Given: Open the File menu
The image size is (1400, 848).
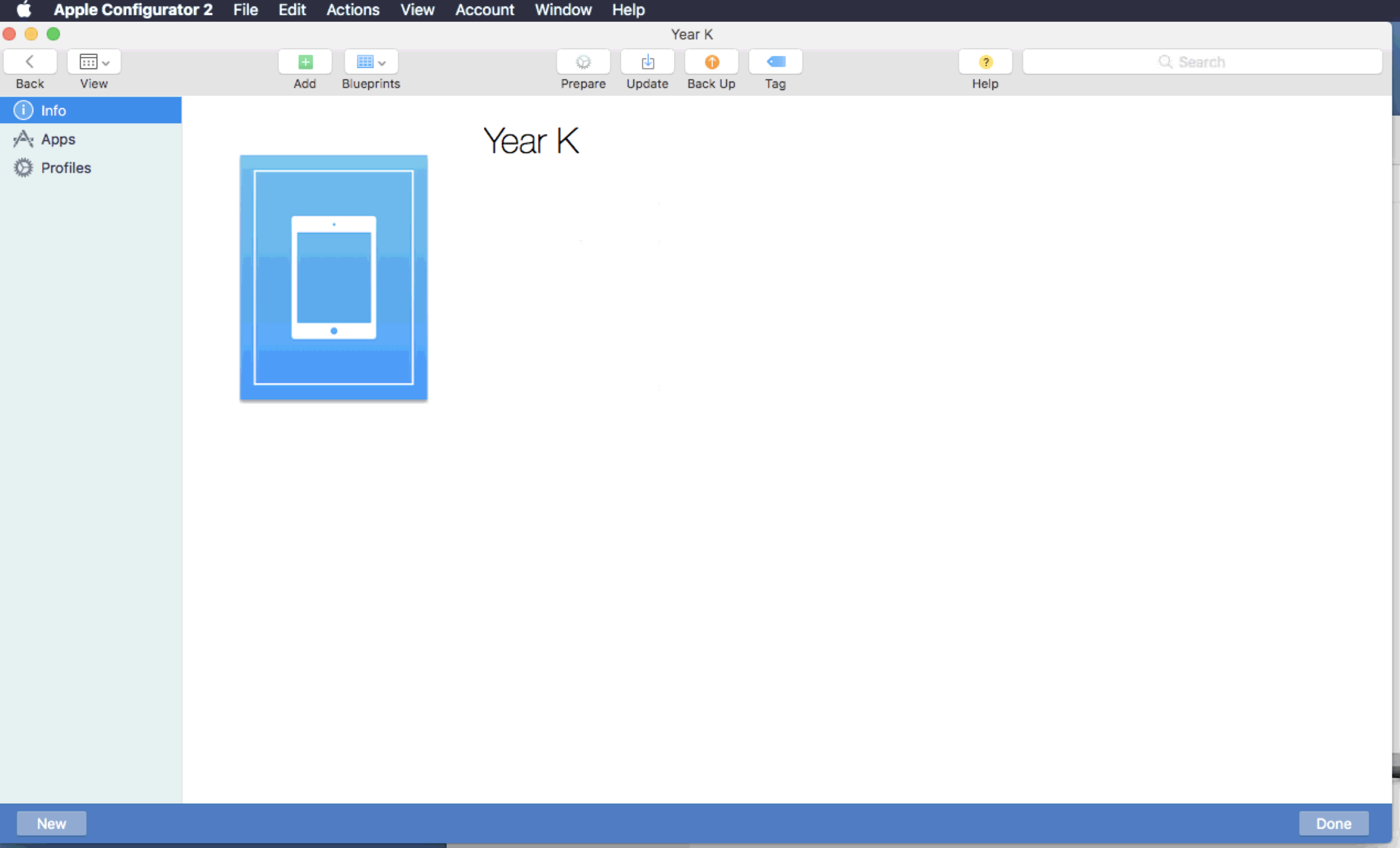Looking at the screenshot, I should pyautogui.click(x=245, y=9).
